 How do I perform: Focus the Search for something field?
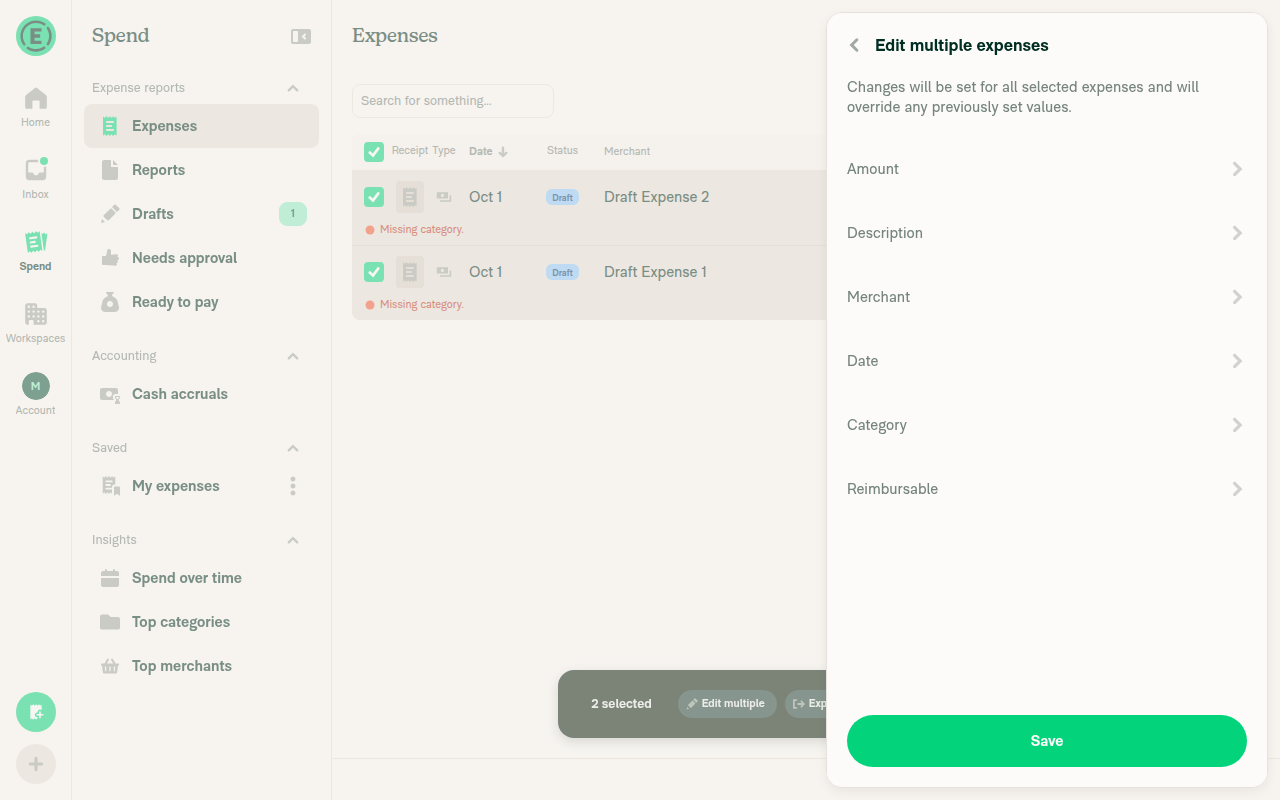click(453, 101)
